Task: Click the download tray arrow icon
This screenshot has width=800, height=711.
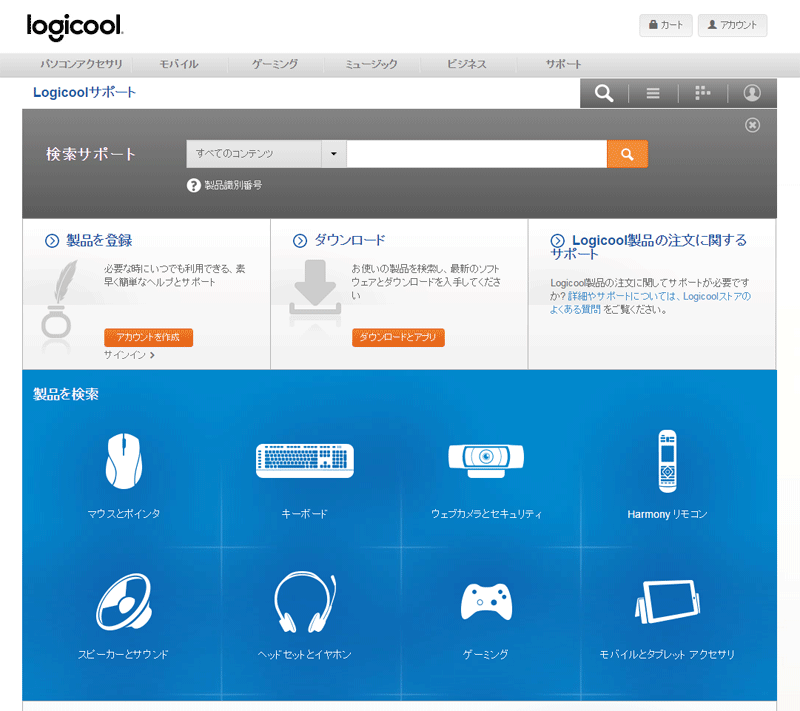Action: (x=315, y=288)
